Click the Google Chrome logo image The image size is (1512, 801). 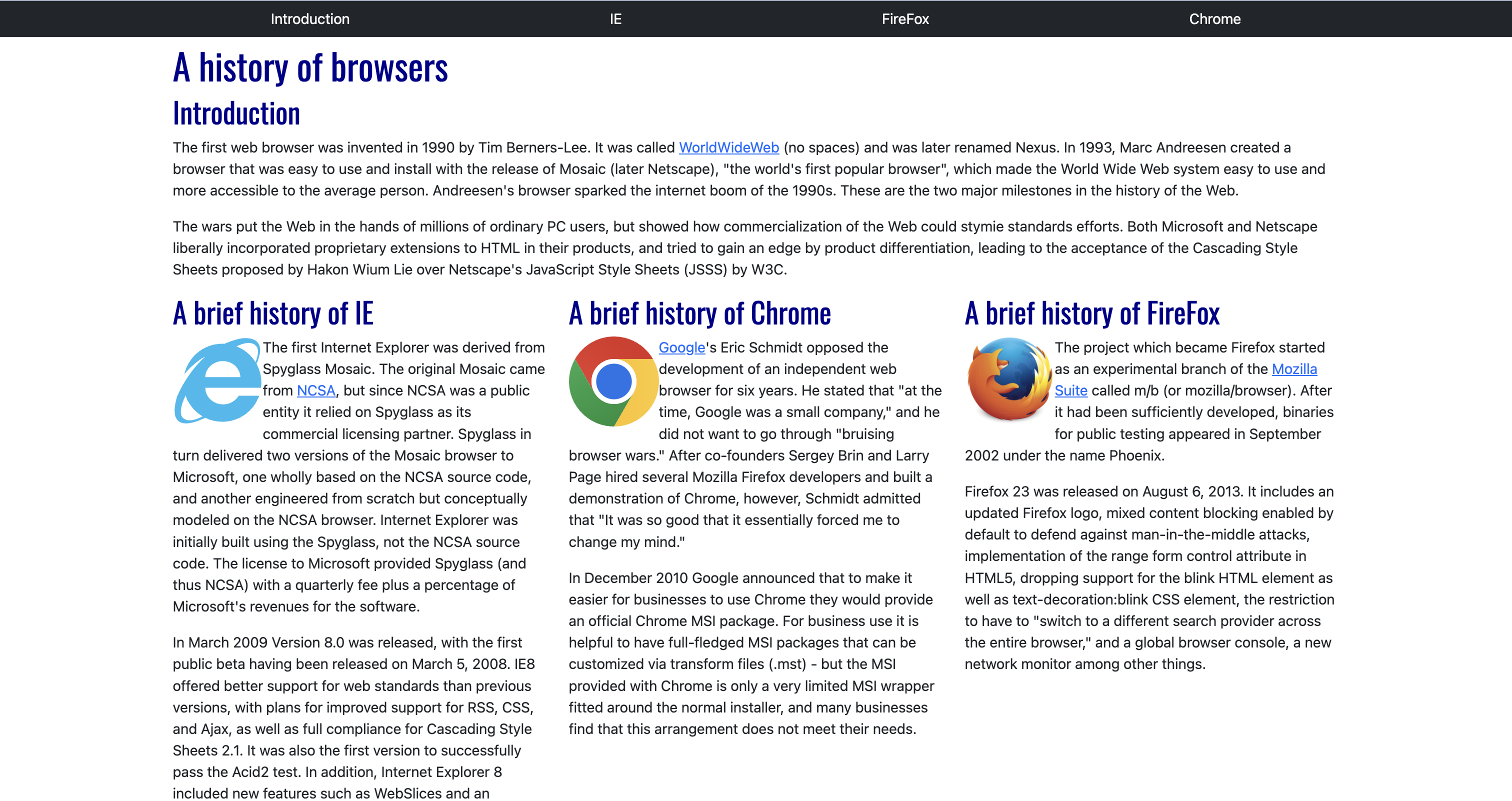[x=613, y=381]
